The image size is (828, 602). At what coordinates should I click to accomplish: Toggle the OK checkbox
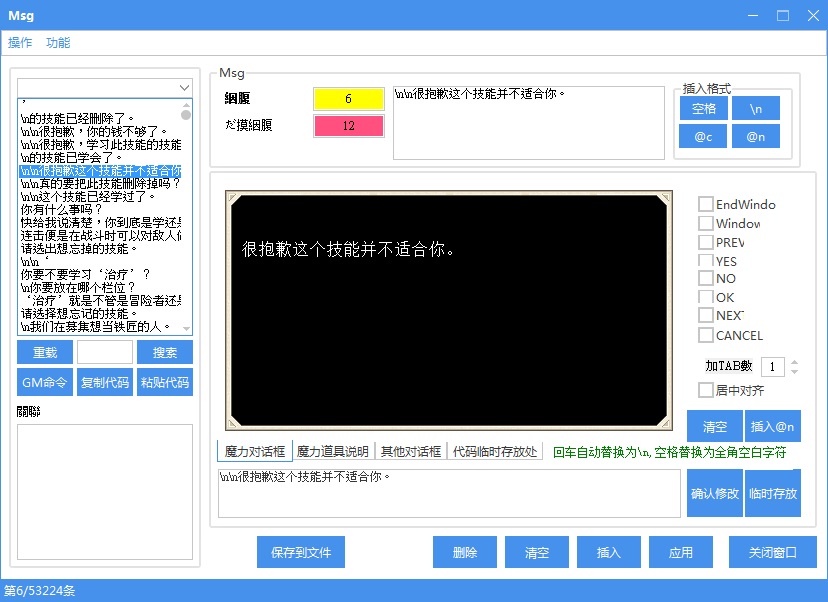[x=705, y=297]
